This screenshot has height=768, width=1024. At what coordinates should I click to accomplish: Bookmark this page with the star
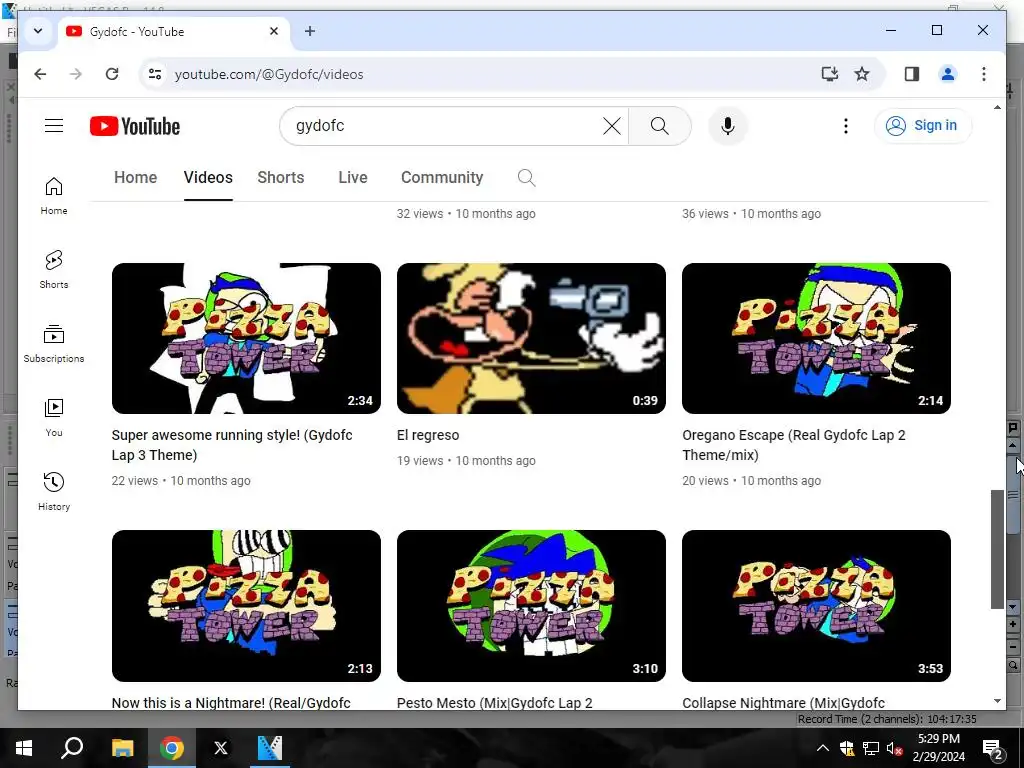coord(862,74)
